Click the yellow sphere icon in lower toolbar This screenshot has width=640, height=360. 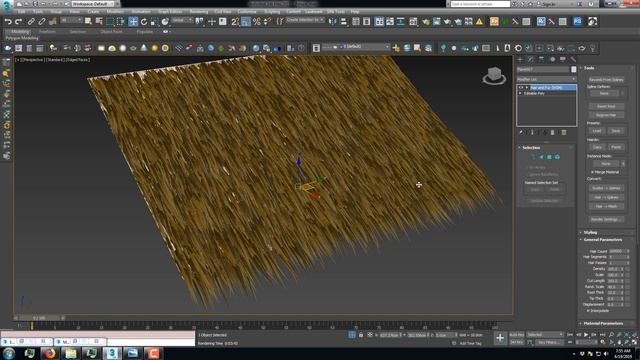click(154, 48)
